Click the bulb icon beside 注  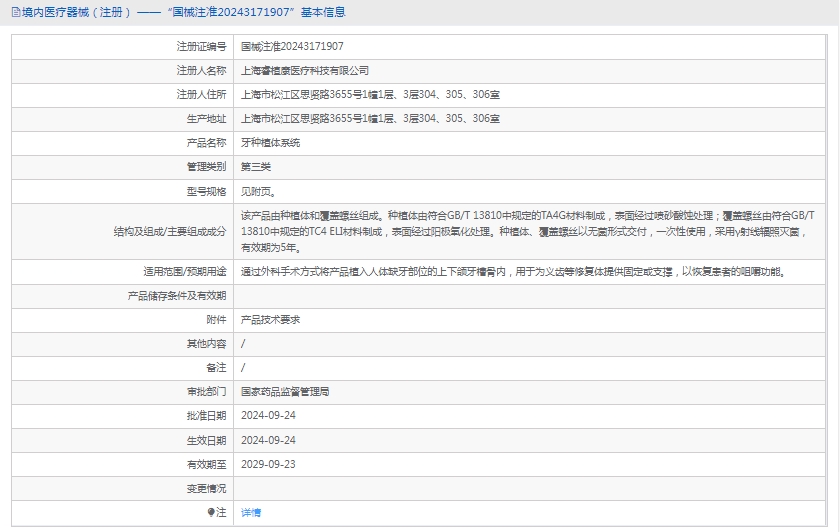(211, 512)
